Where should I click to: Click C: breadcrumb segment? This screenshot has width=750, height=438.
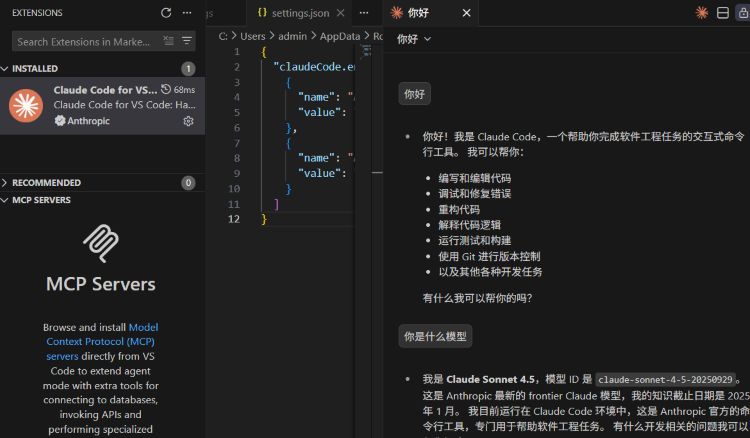click(223, 36)
